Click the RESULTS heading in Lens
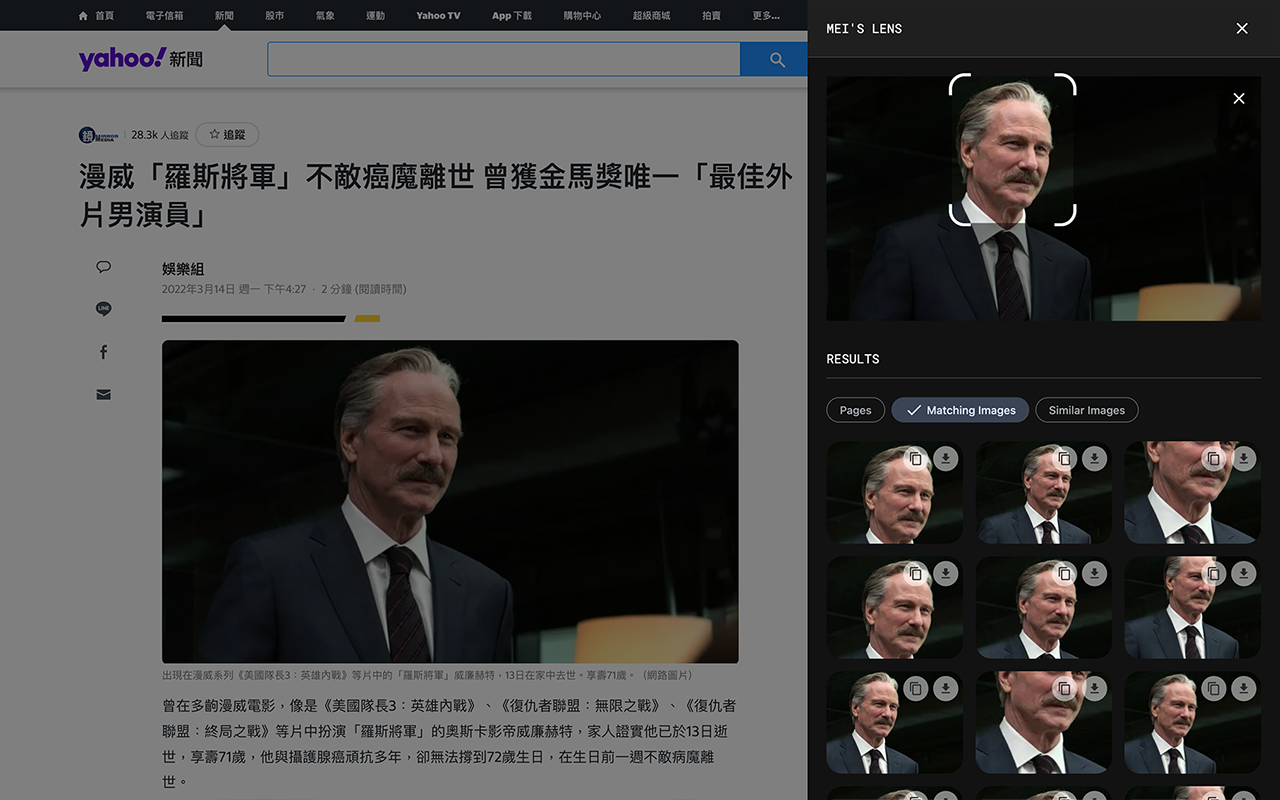This screenshot has height=800, width=1280. [x=853, y=359]
